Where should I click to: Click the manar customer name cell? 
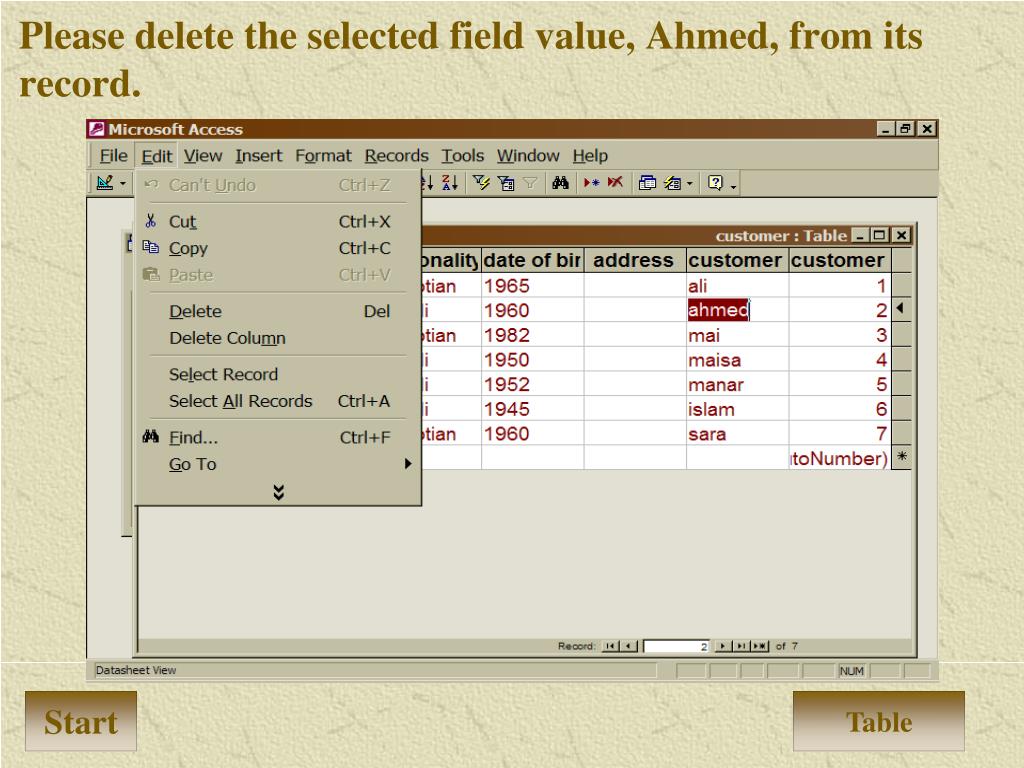tap(737, 385)
